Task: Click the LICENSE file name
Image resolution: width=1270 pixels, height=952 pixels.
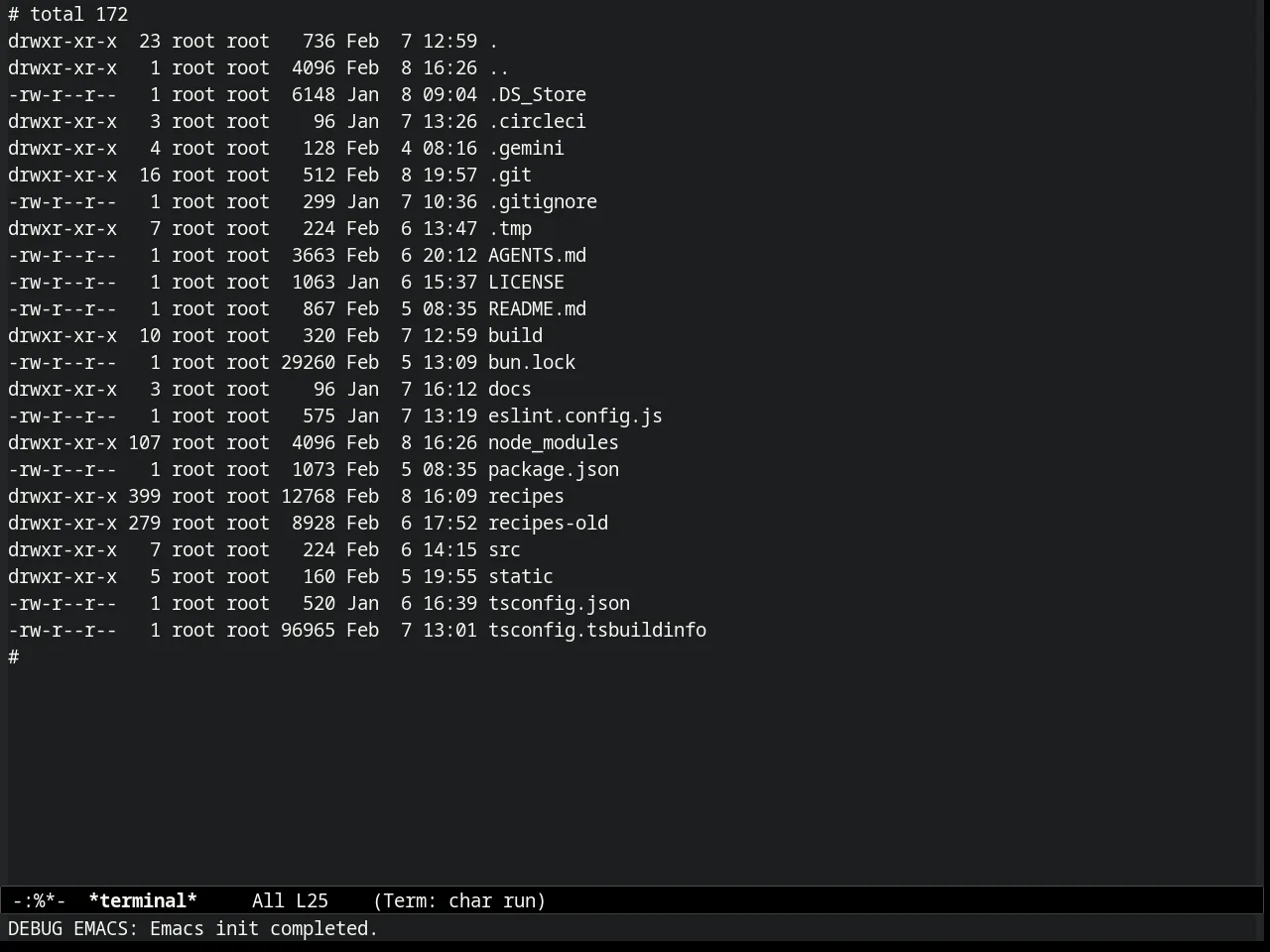Action: click(x=526, y=282)
